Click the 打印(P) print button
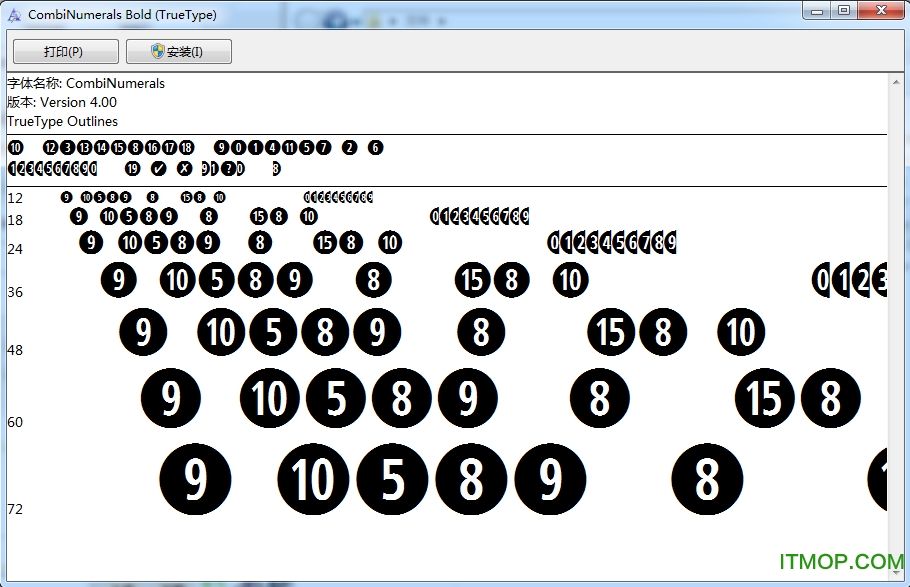 pos(65,52)
